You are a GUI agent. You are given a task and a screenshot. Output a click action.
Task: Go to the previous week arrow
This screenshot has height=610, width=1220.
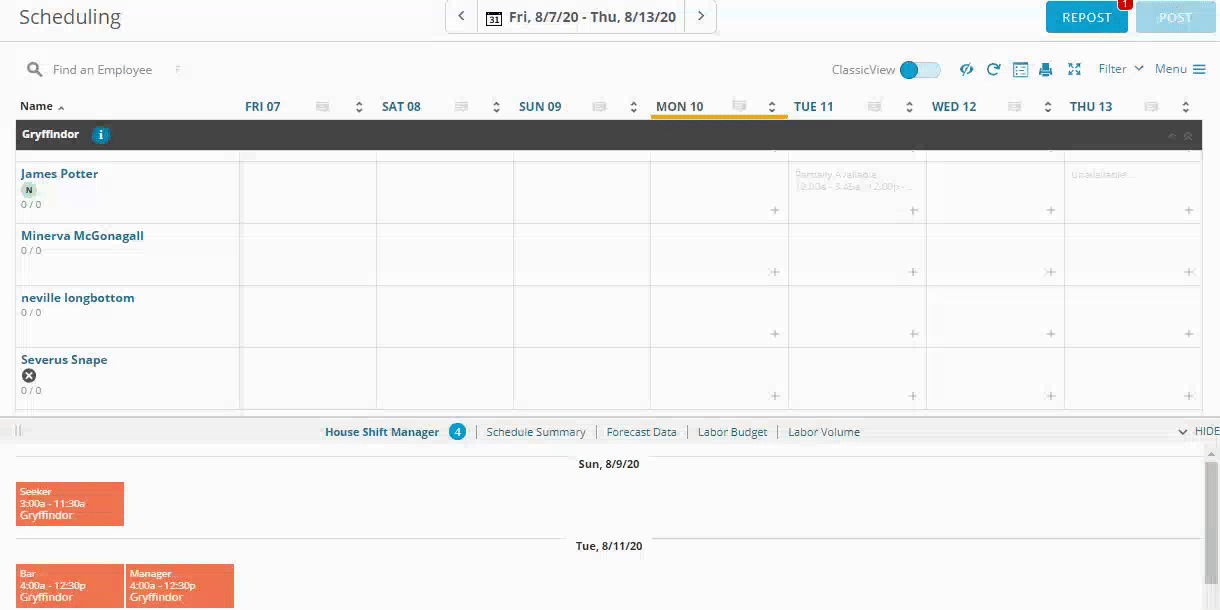461,16
